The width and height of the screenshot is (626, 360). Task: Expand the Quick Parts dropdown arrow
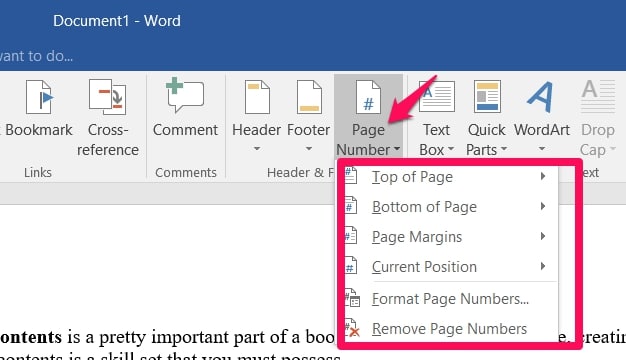(504, 149)
